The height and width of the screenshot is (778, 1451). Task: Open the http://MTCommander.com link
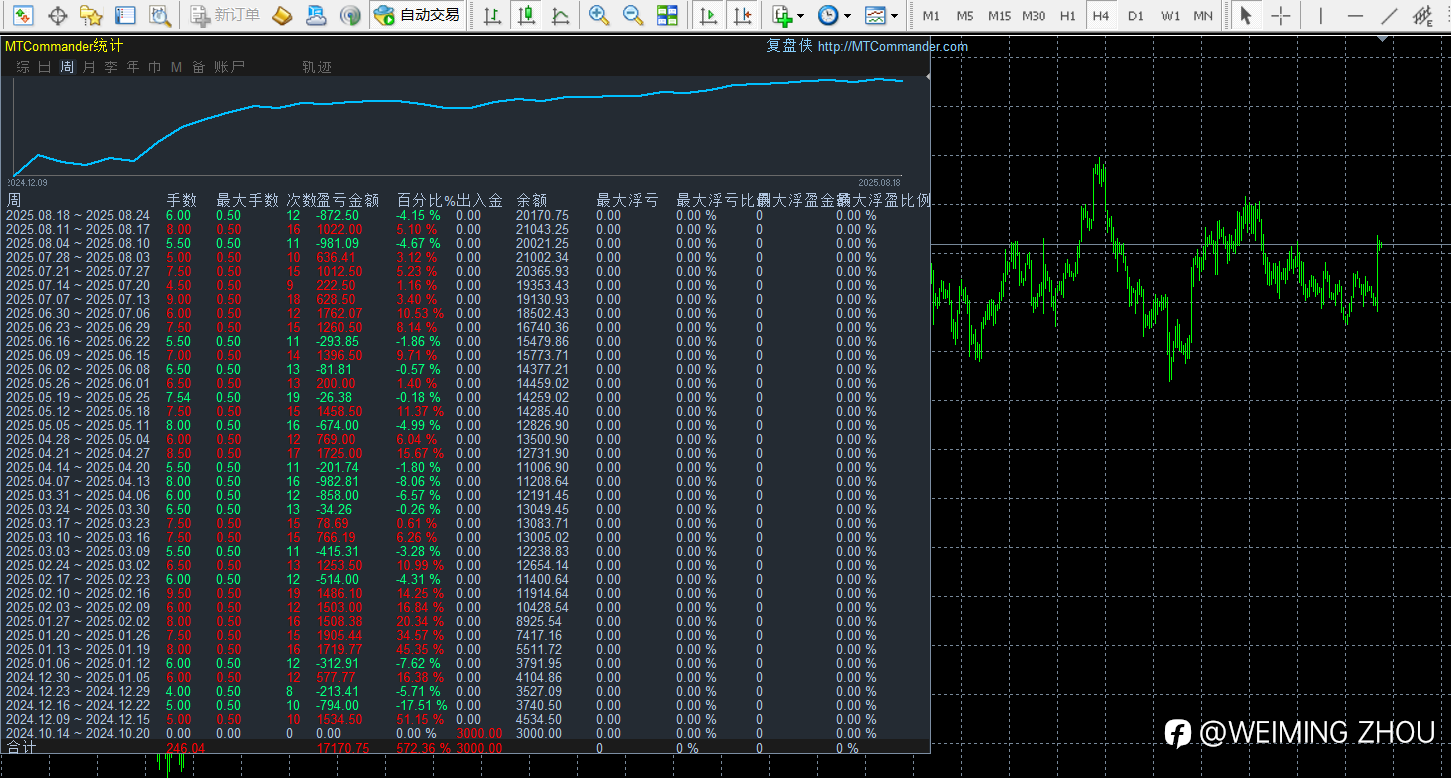point(892,46)
